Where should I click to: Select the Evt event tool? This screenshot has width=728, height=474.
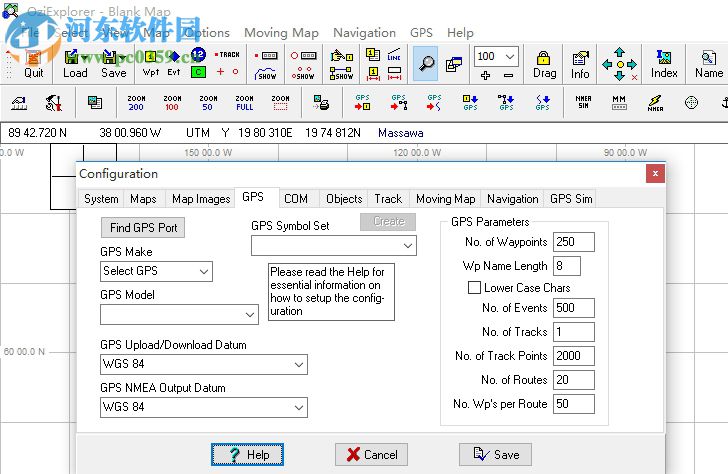(x=174, y=64)
